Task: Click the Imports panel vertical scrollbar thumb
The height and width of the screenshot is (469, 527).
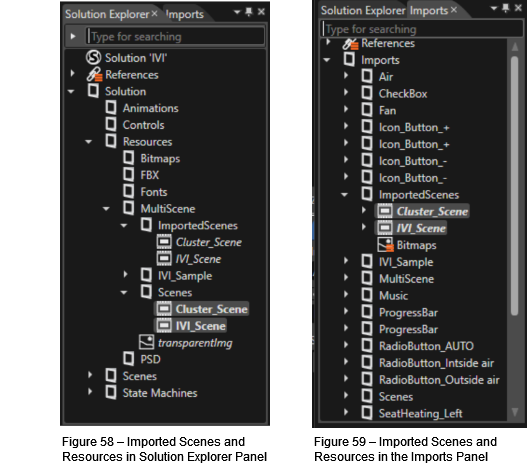Action: pos(515,186)
